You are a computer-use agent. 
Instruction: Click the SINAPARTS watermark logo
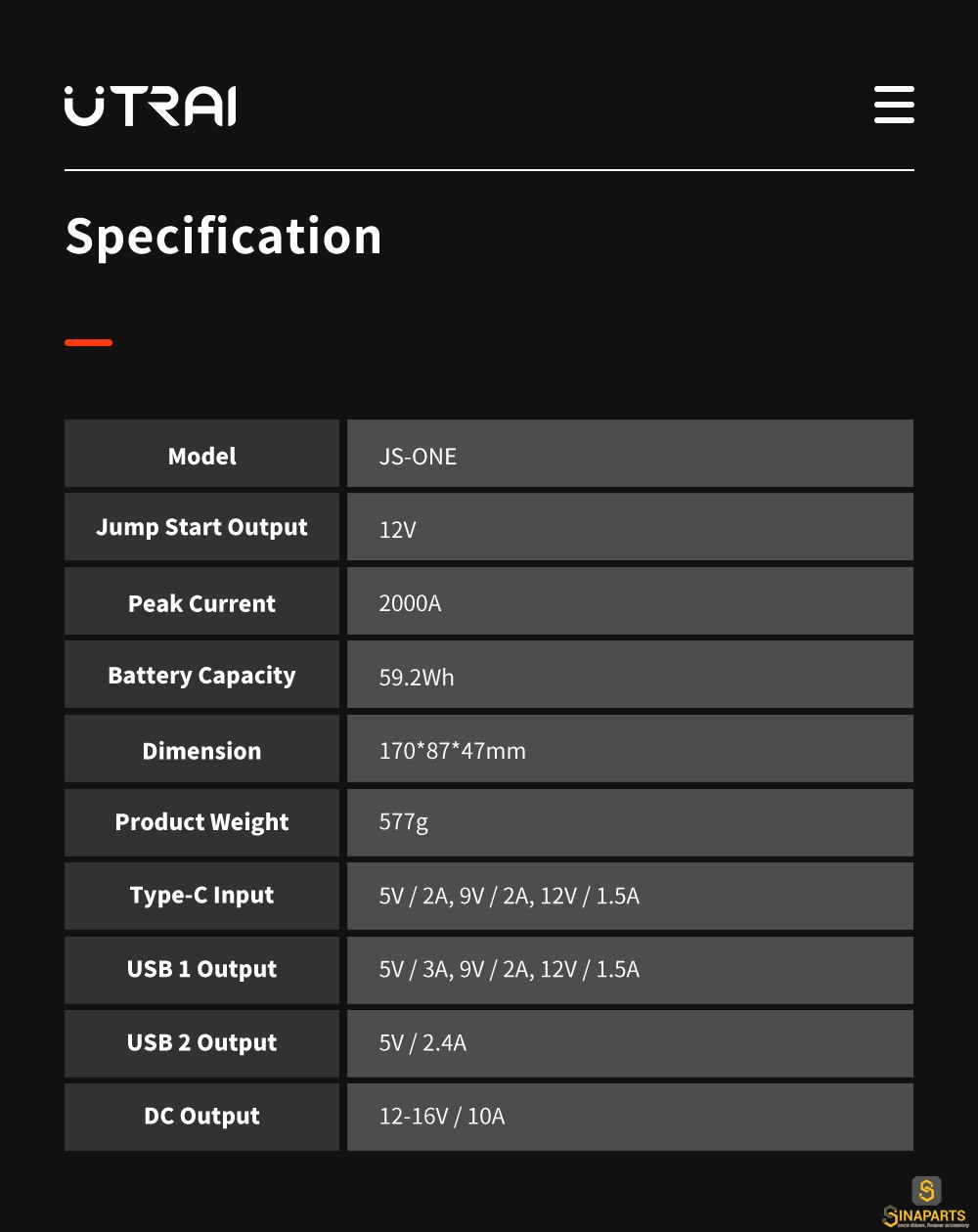tap(925, 1203)
